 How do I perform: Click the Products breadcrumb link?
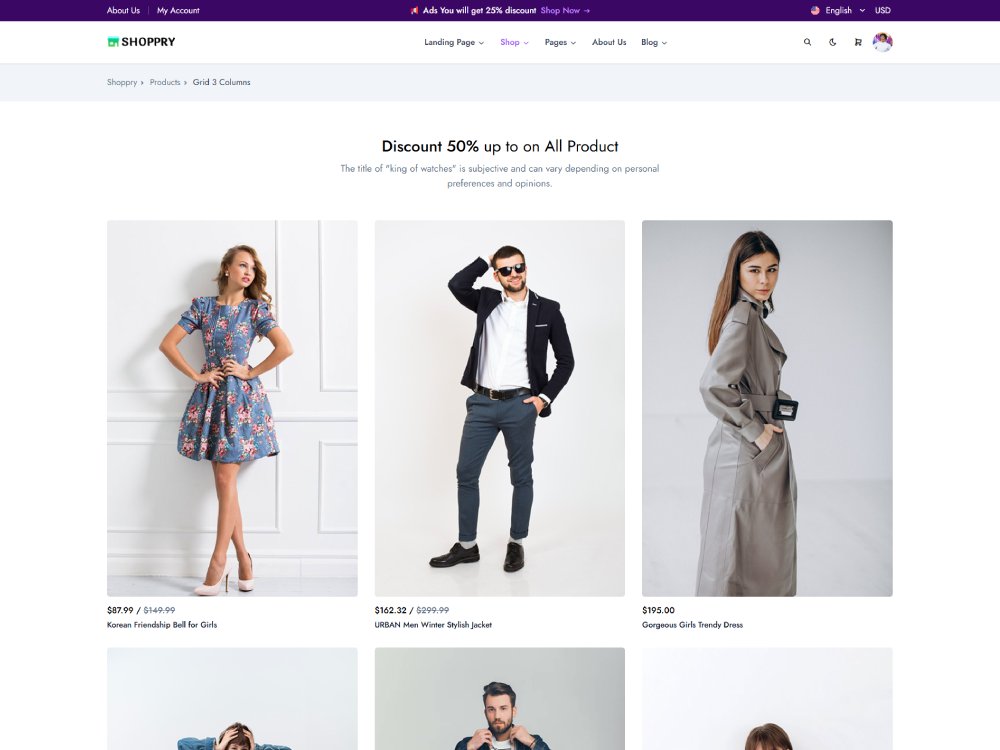(x=165, y=82)
